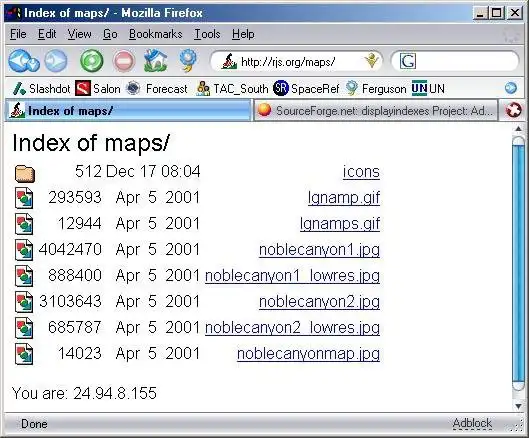The image size is (529, 438).
Task: Open the Go menu
Action: click(x=110, y=34)
